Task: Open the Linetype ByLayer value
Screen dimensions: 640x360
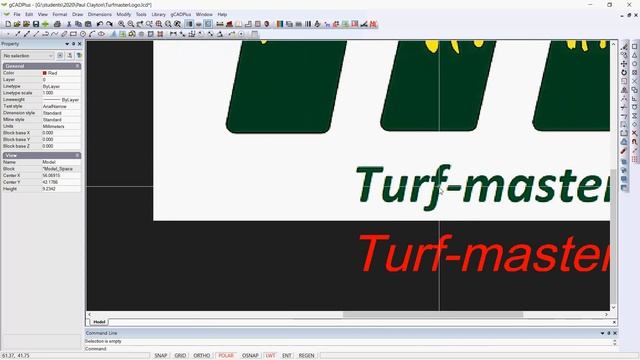Action: (x=61, y=86)
